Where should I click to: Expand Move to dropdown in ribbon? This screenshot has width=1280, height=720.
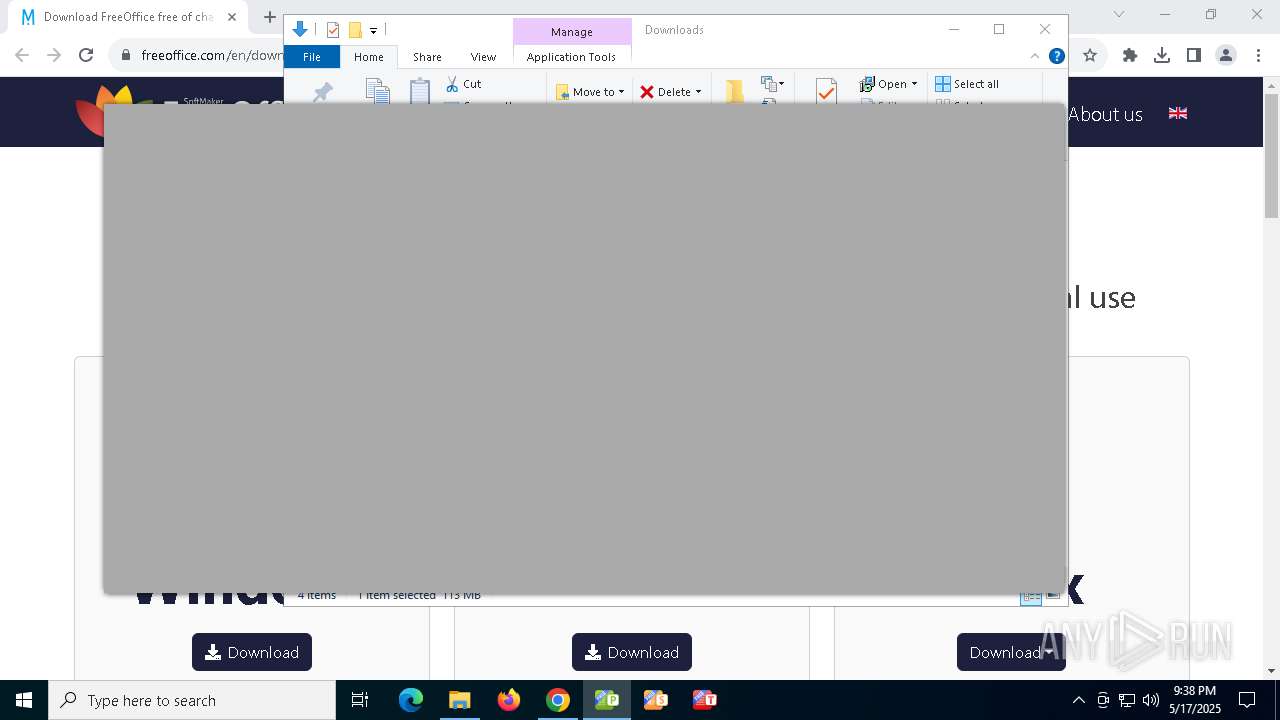pos(621,92)
